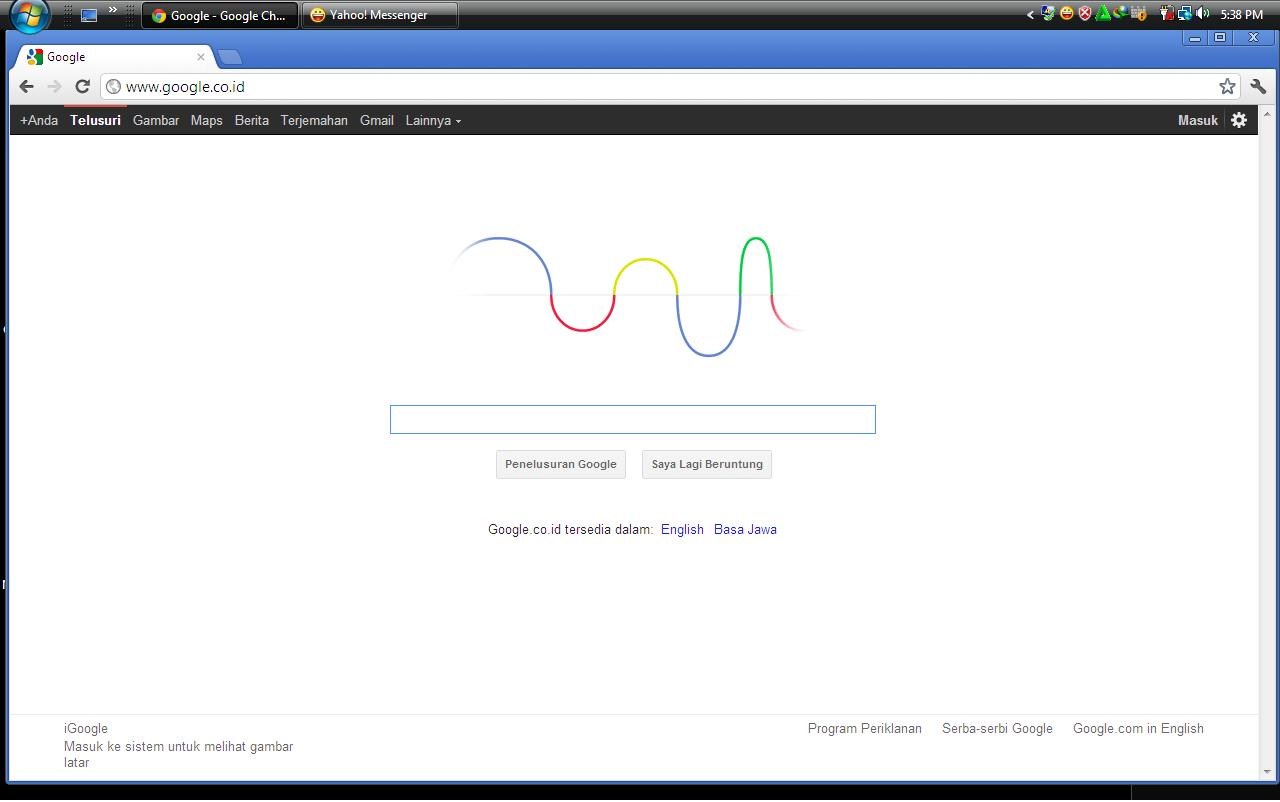Click Penelusuran Google button
Image resolution: width=1280 pixels, height=802 pixels.
(561, 464)
